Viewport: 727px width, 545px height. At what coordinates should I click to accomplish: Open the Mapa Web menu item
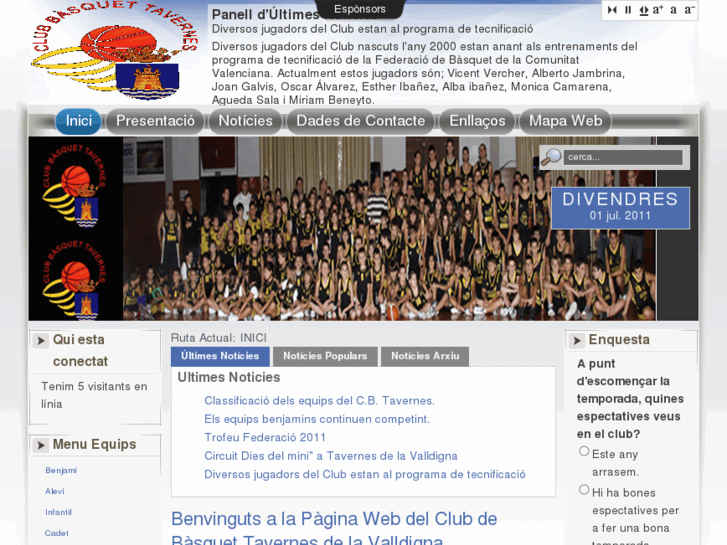pyautogui.click(x=565, y=121)
